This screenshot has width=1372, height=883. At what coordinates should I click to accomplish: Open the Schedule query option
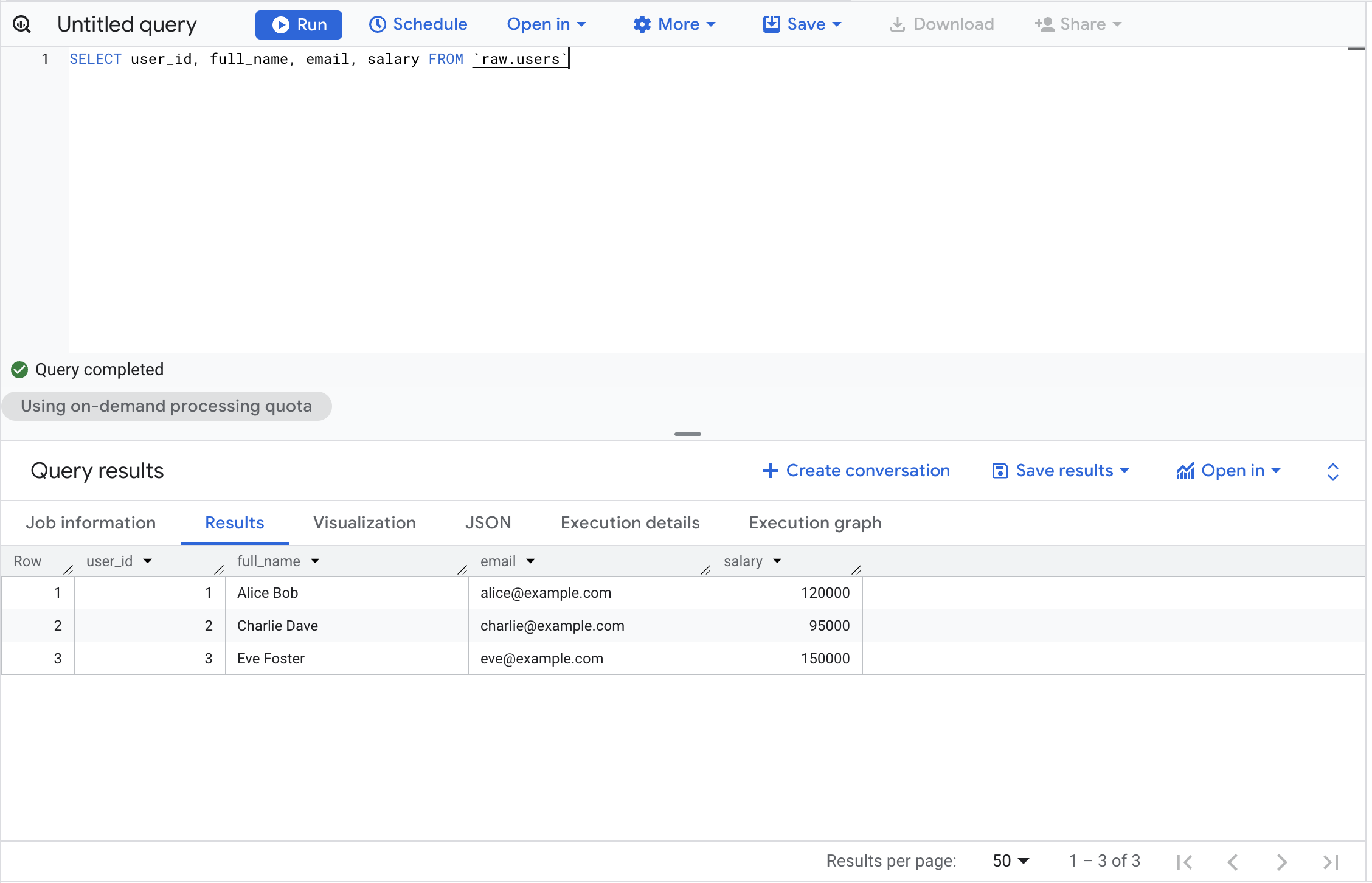[x=418, y=24]
